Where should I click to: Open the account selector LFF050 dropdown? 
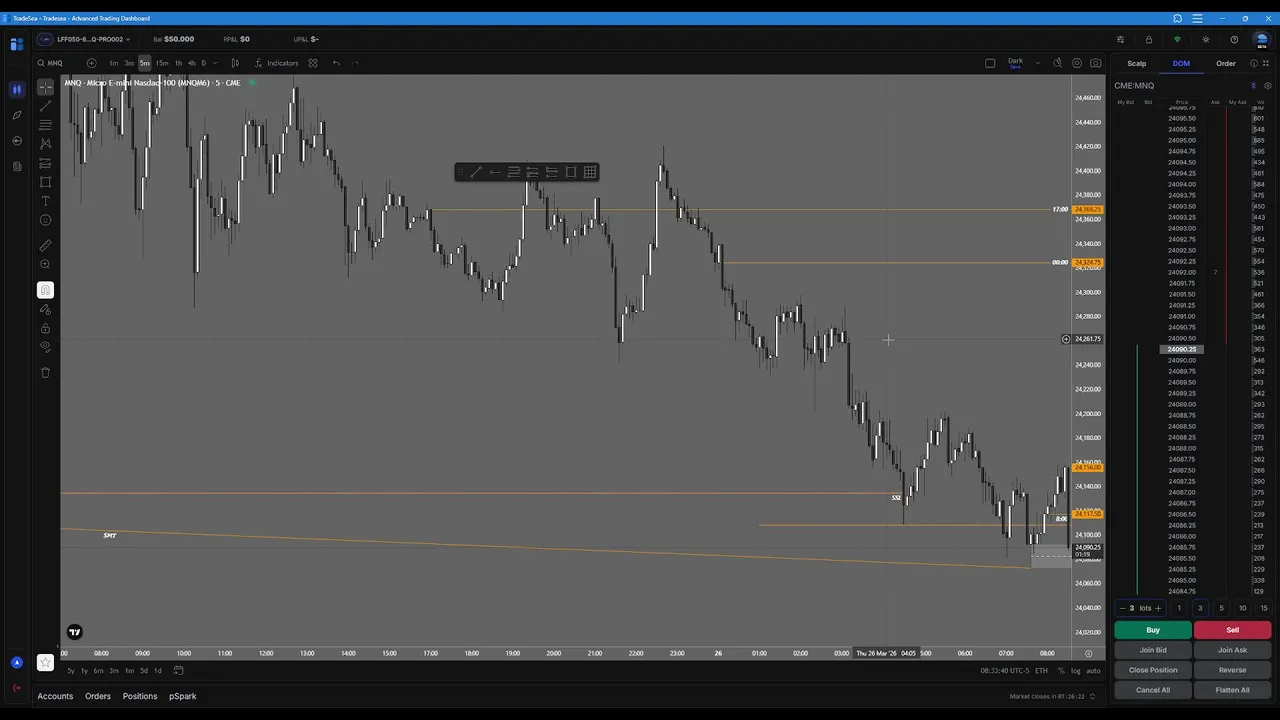click(x=85, y=39)
